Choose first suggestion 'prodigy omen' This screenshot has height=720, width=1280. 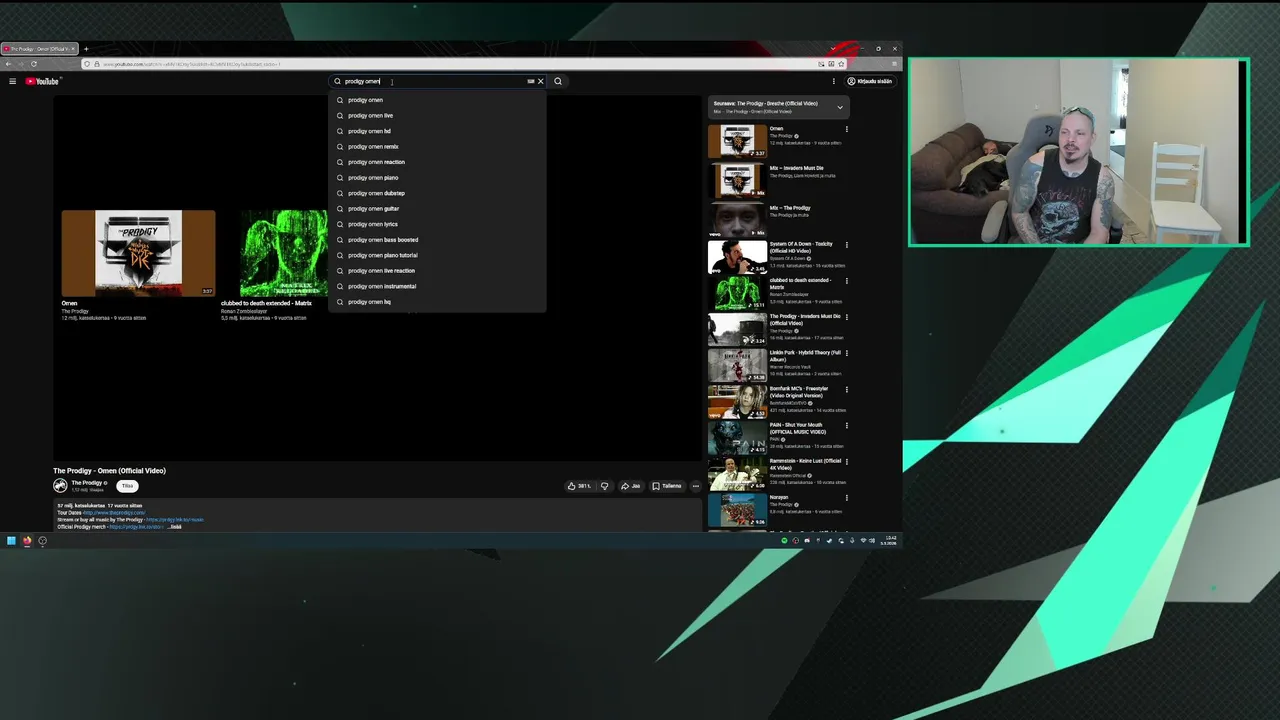tap(437, 100)
